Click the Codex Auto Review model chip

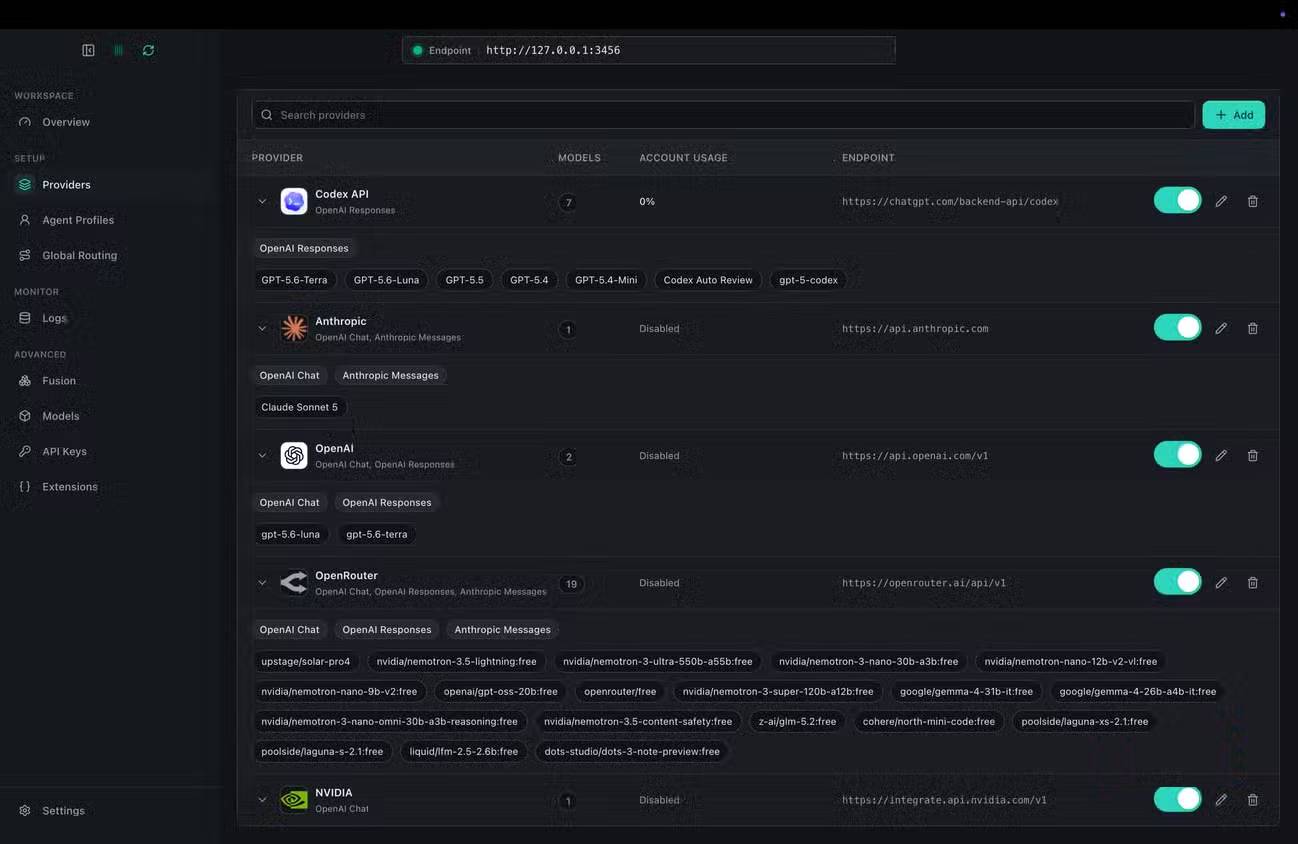[x=708, y=280]
